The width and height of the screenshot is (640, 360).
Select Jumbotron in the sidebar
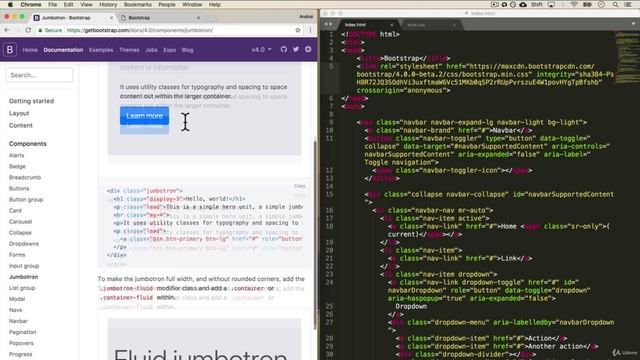23,276
